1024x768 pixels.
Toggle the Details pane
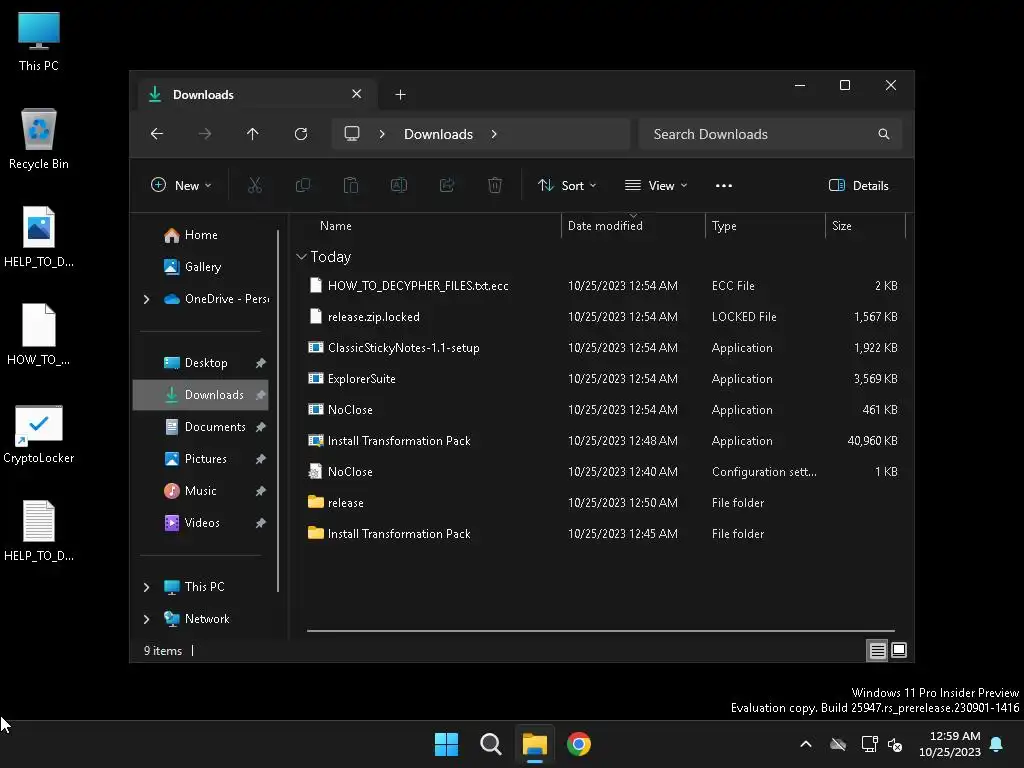tap(858, 185)
